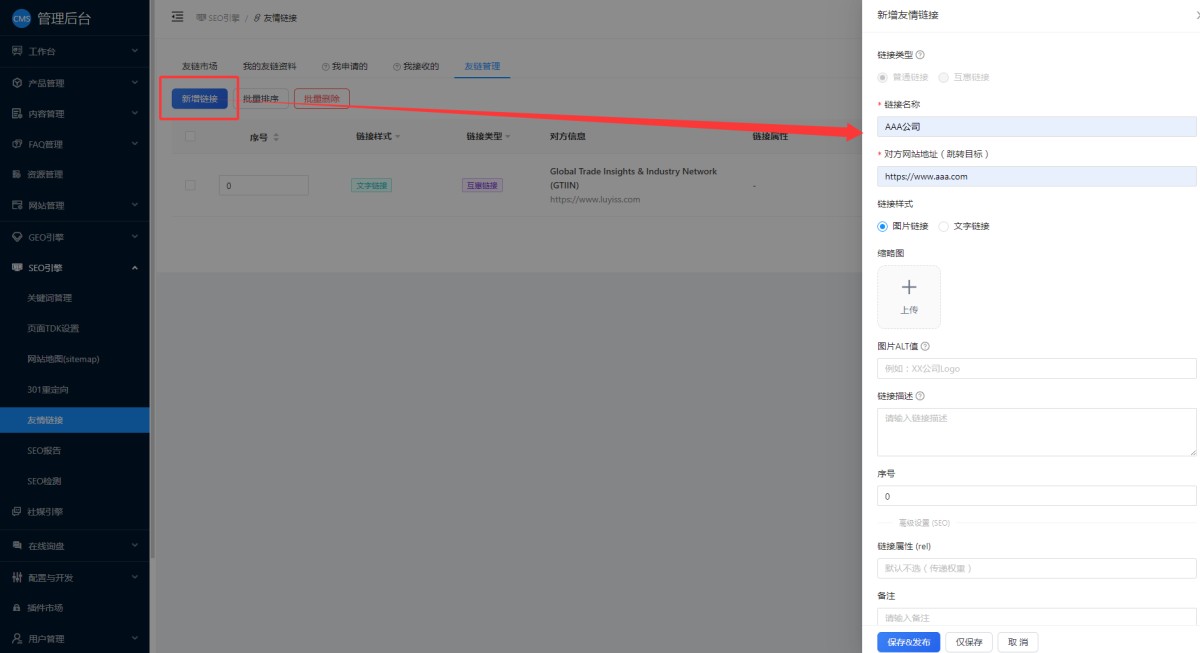Toggle the sidebar collapse icon
This screenshot has width=1200, height=653.
click(x=178, y=17)
